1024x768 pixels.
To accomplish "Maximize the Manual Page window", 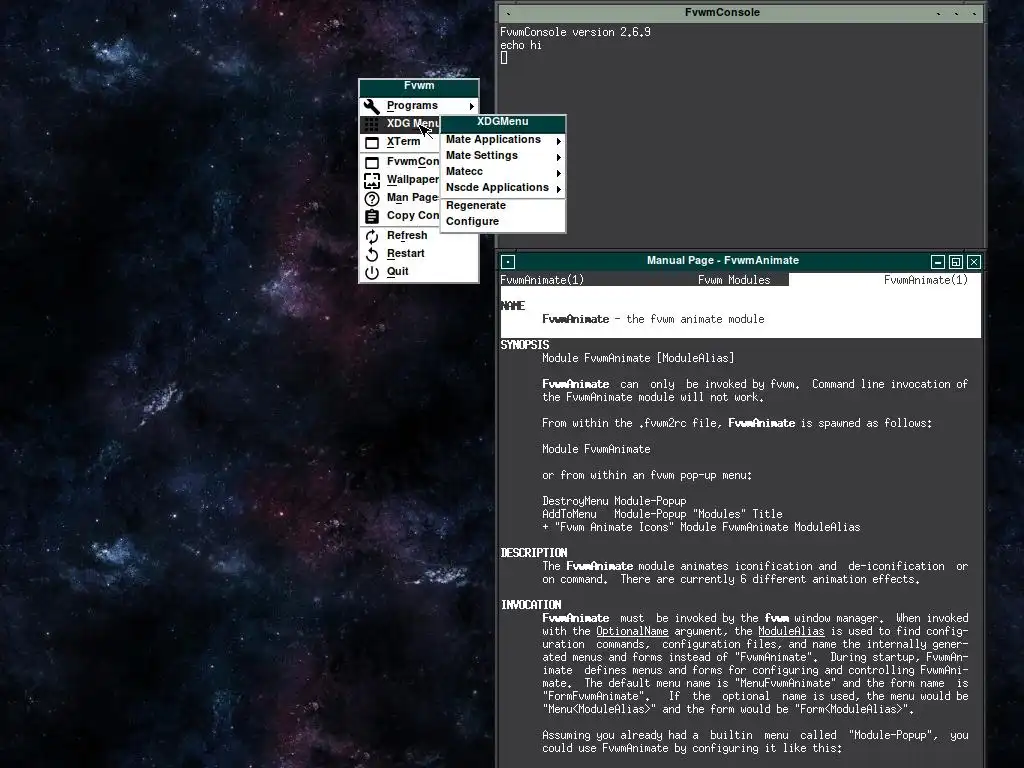I will [955, 262].
